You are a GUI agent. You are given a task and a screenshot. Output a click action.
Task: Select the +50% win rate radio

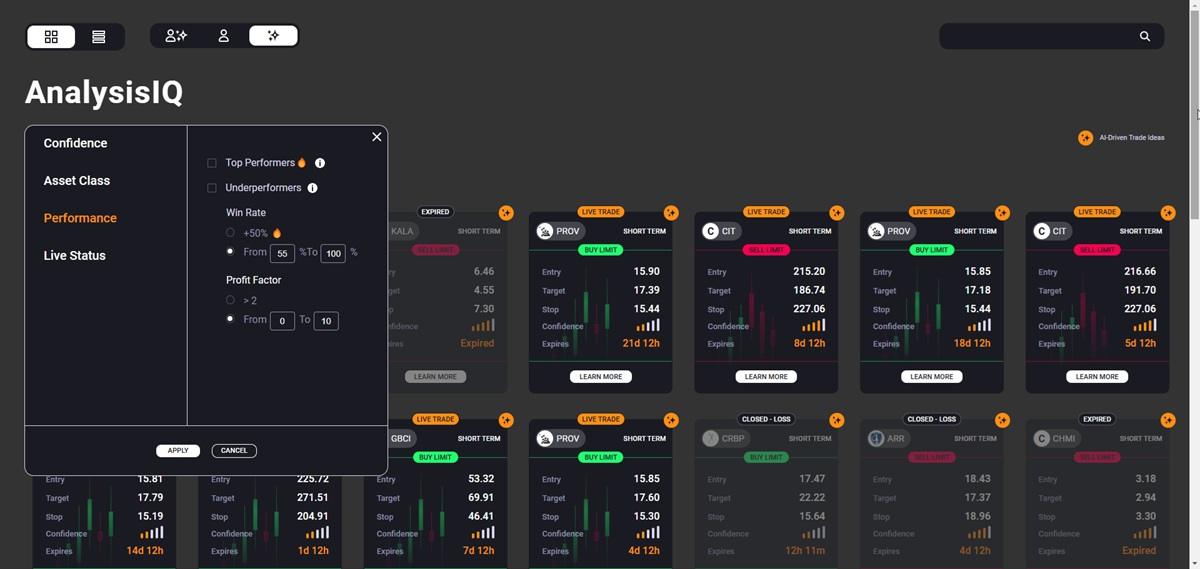click(230, 233)
